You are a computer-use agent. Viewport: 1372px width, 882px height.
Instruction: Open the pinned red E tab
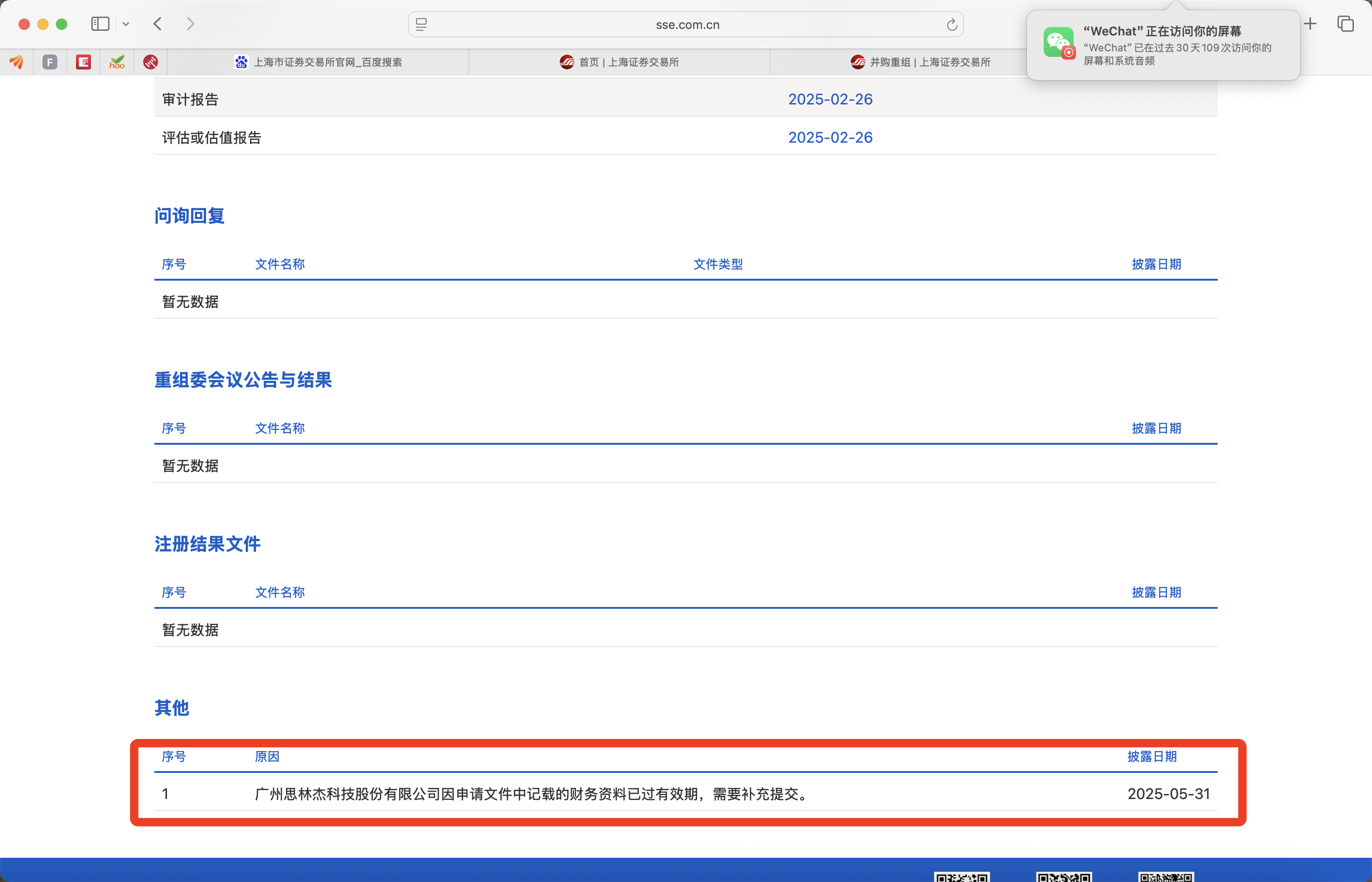pyautogui.click(x=83, y=62)
